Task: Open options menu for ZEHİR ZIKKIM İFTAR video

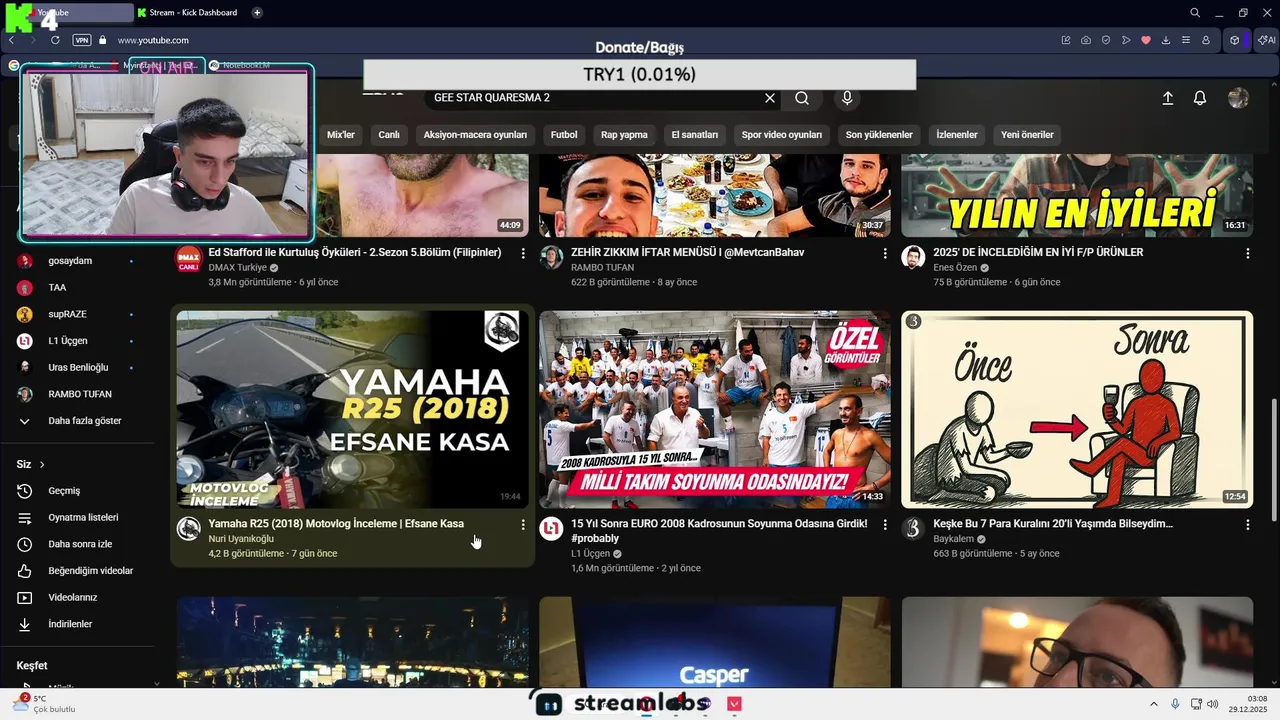Action: click(x=885, y=254)
